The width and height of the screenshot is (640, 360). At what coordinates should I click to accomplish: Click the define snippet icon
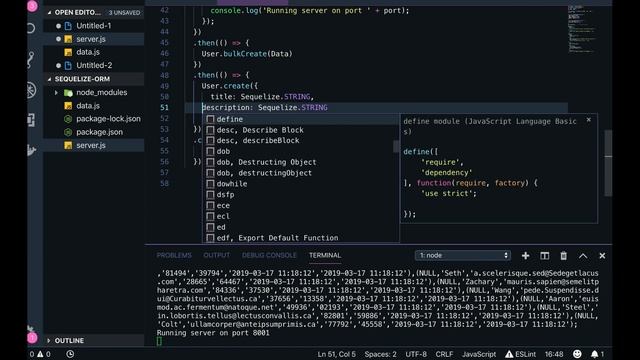[210, 119]
